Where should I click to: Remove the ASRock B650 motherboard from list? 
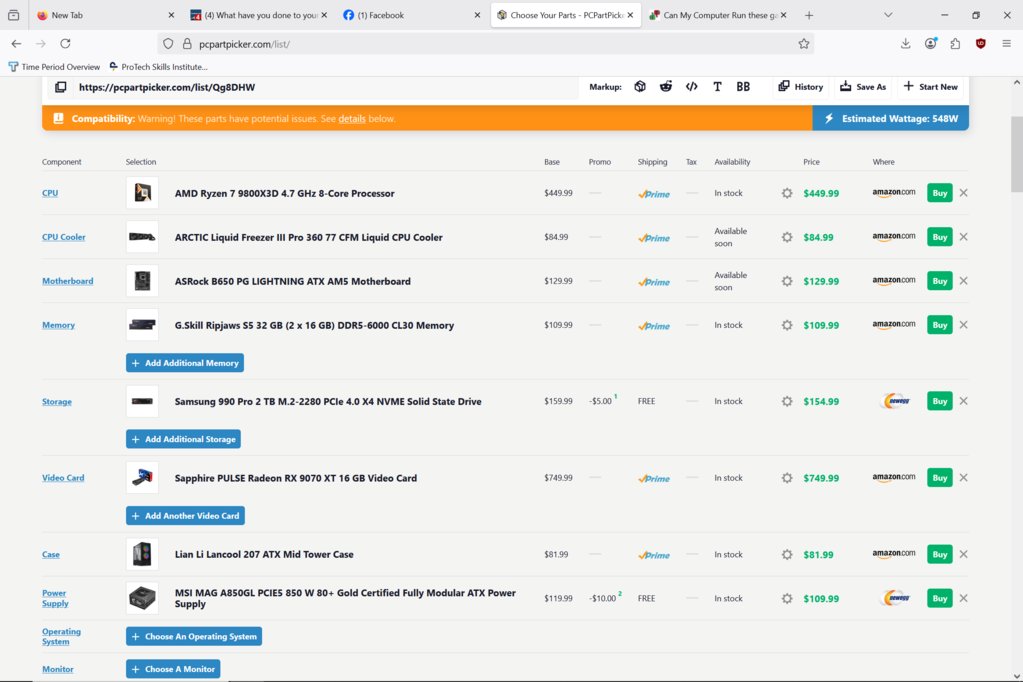click(x=964, y=281)
